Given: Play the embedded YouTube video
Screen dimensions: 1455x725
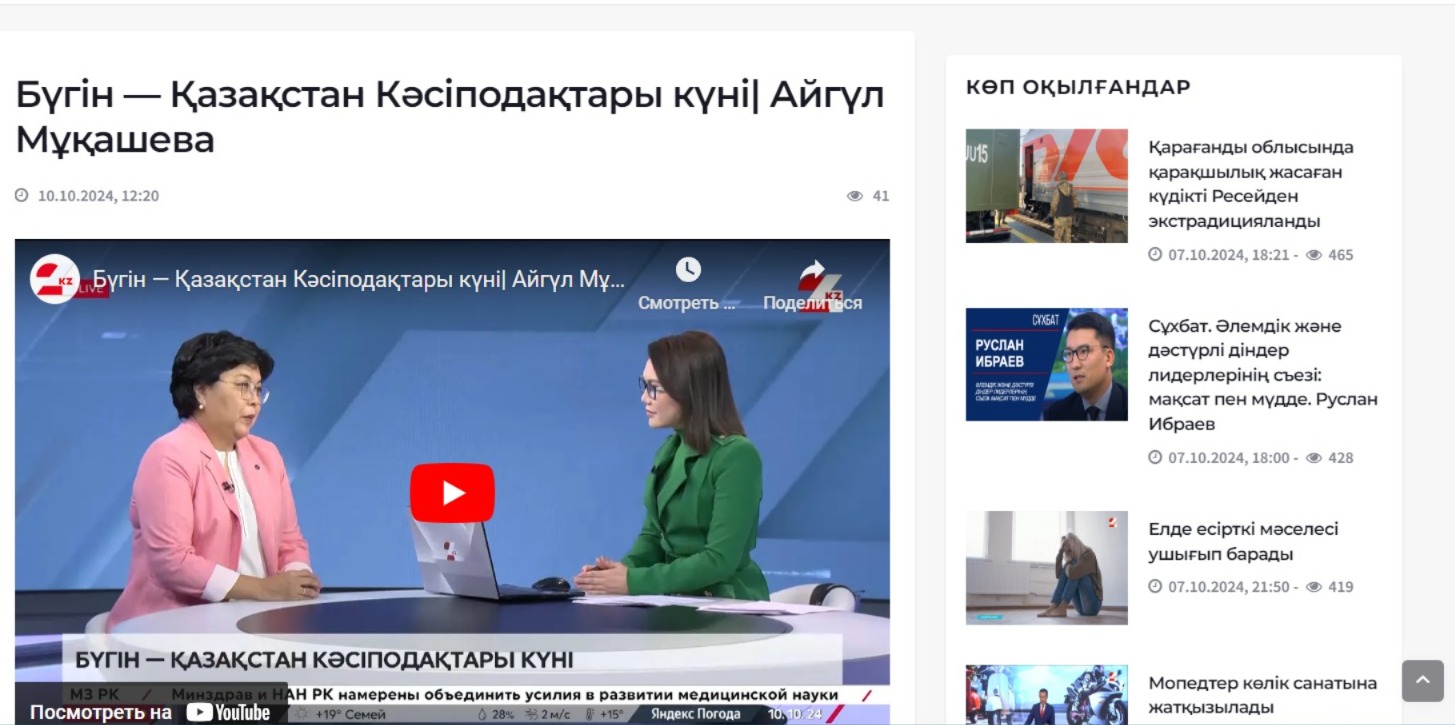Looking at the screenshot, I should (452, 493).
